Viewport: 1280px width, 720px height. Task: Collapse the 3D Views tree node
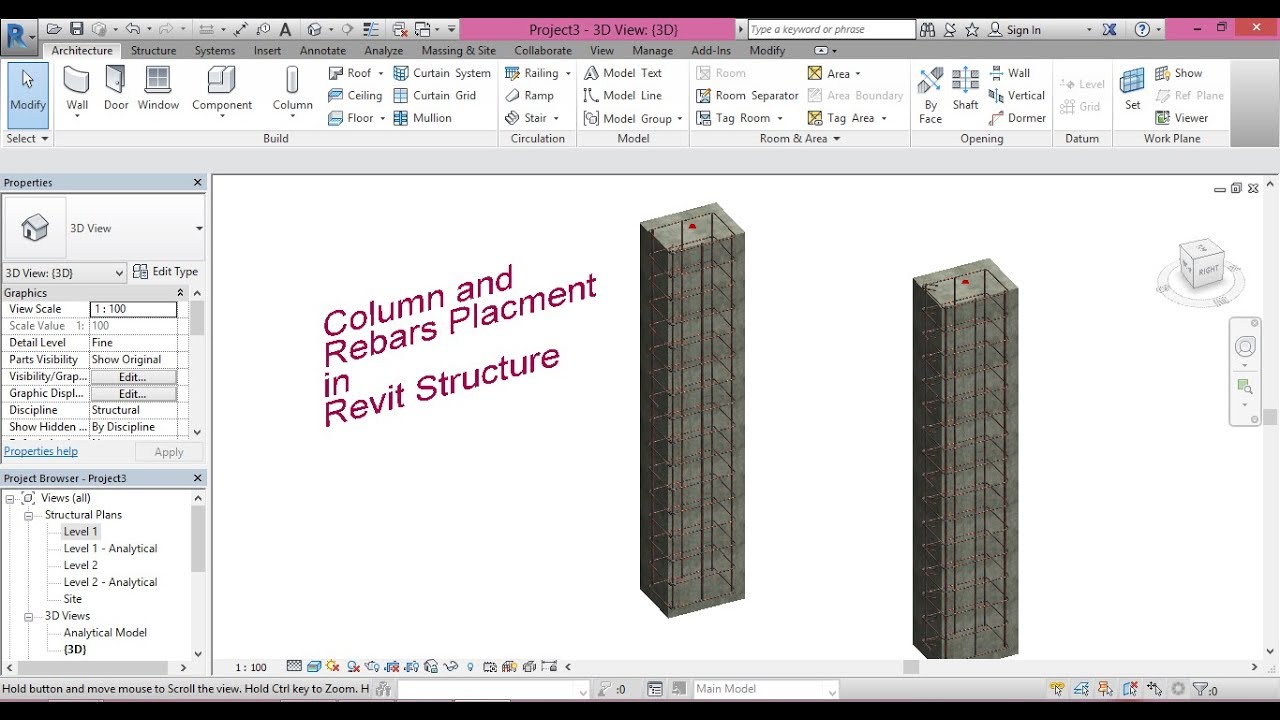pyautogui.click(x=29, y=617)
